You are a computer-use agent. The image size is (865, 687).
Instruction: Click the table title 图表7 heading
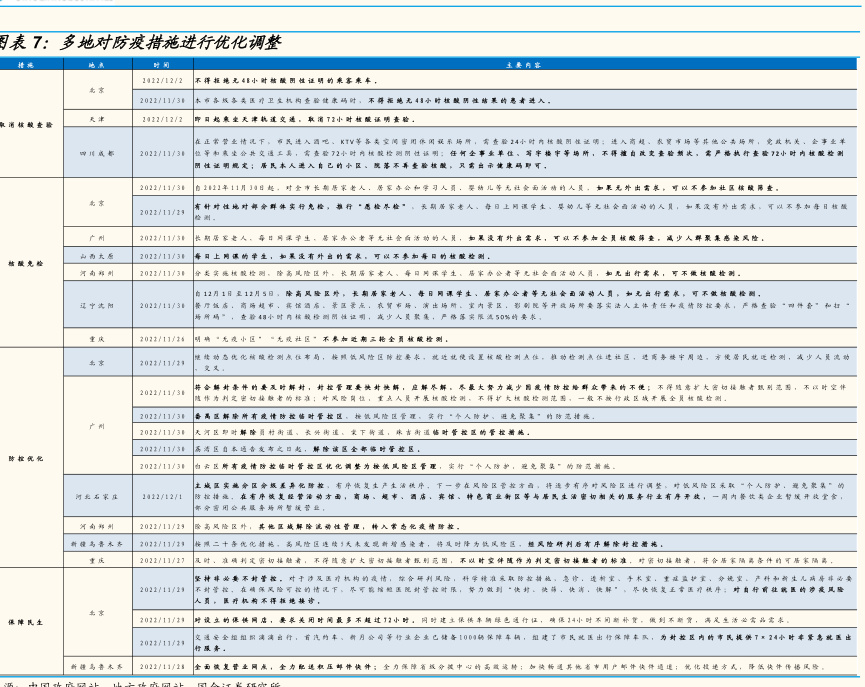click(x=140, y=42)
